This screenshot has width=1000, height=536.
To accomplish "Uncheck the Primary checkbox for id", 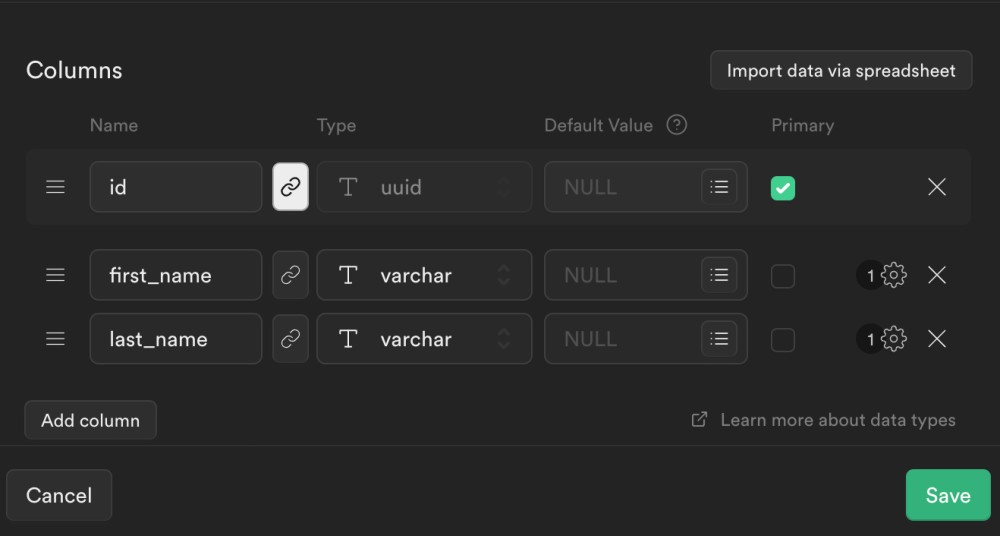I will [x=783, y=187].
